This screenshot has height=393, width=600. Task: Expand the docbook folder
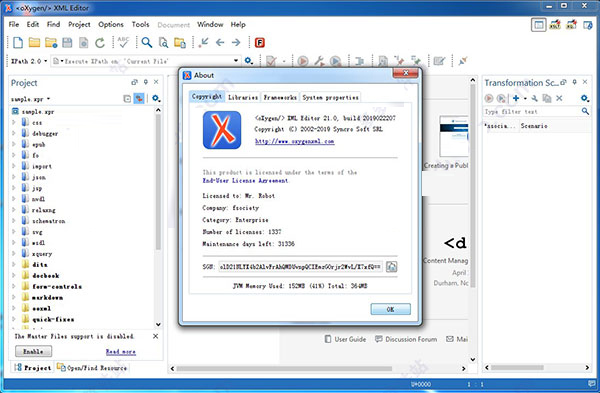coord(14,276)
